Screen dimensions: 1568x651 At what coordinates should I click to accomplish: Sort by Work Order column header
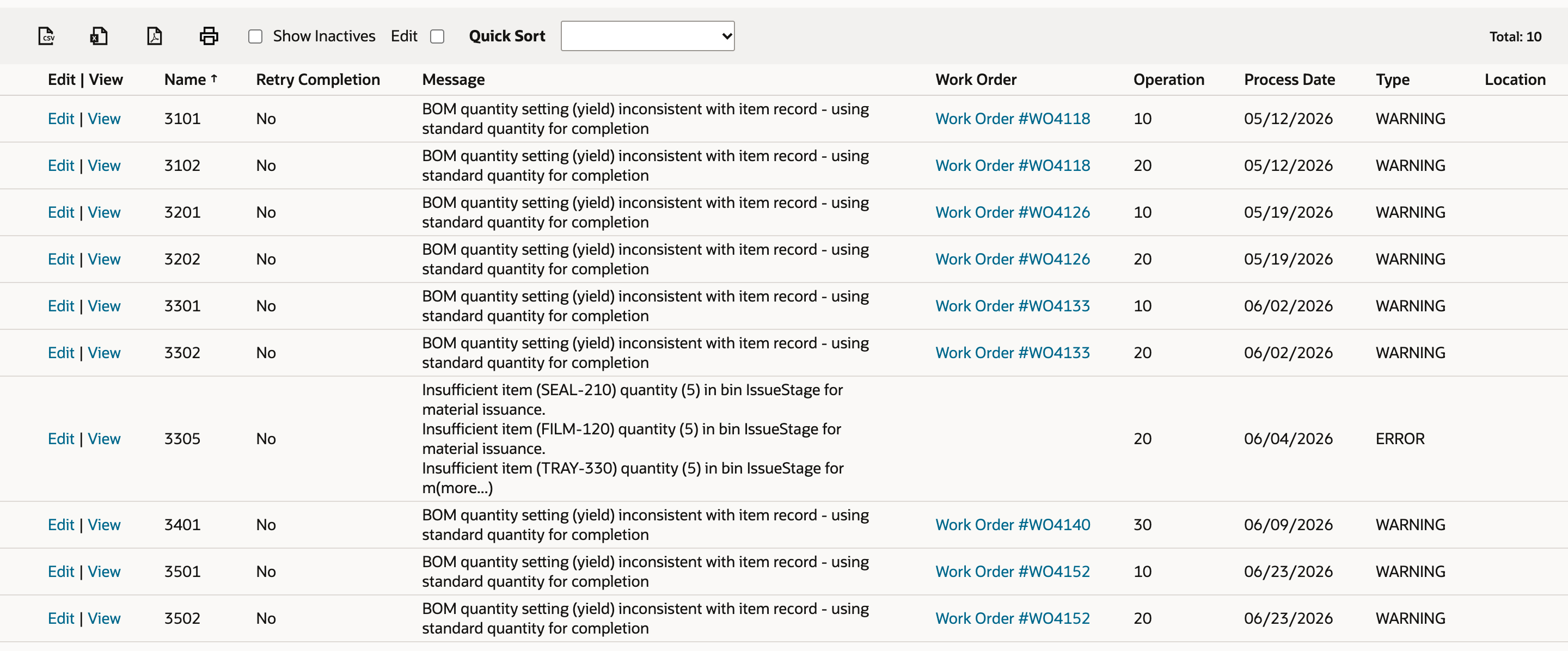tap(976, 79)
